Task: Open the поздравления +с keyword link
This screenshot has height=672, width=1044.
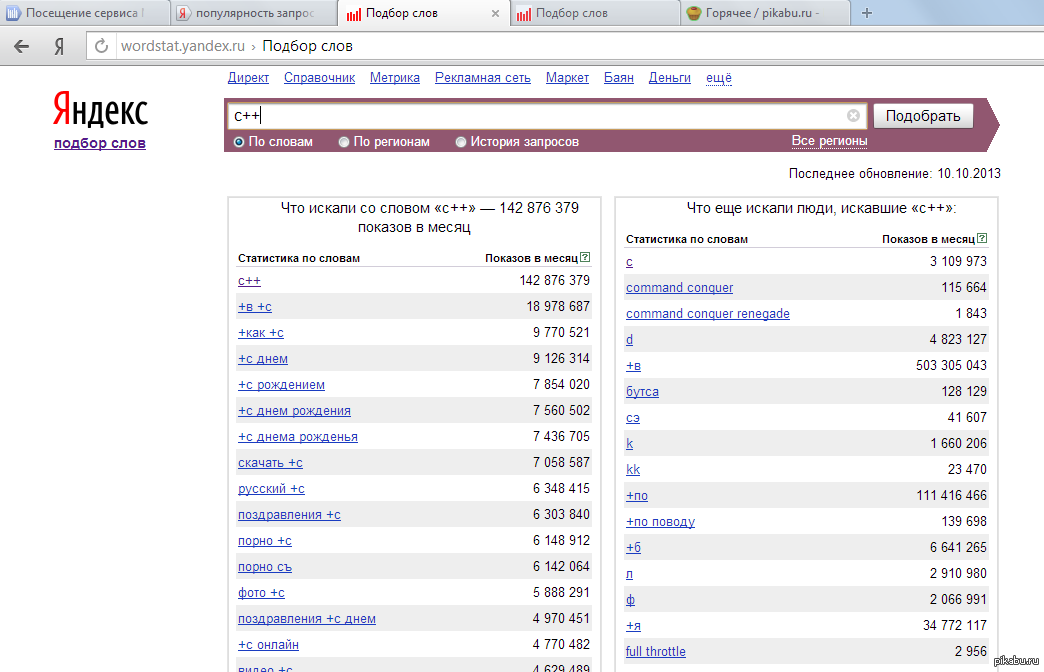Action: pyautogui.click(x=290, y=514)
